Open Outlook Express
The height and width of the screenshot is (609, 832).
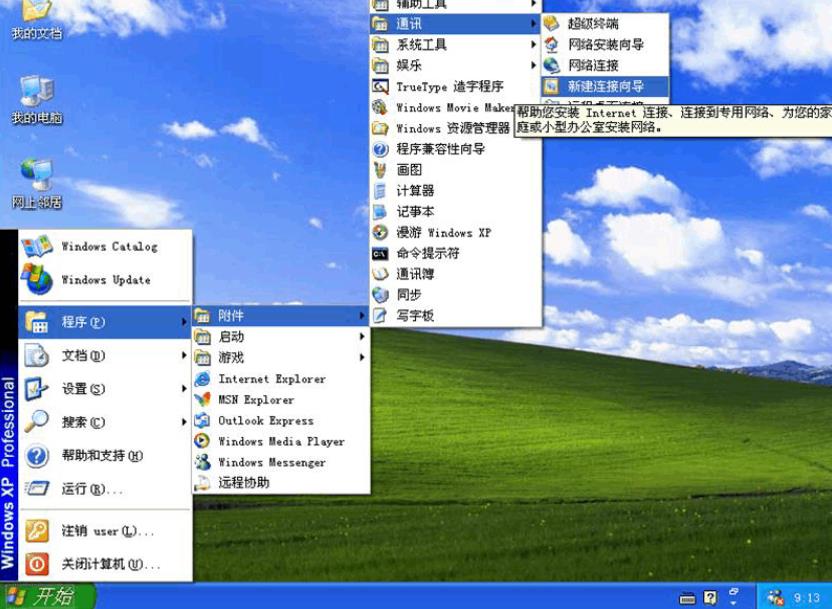pos(262,421)
